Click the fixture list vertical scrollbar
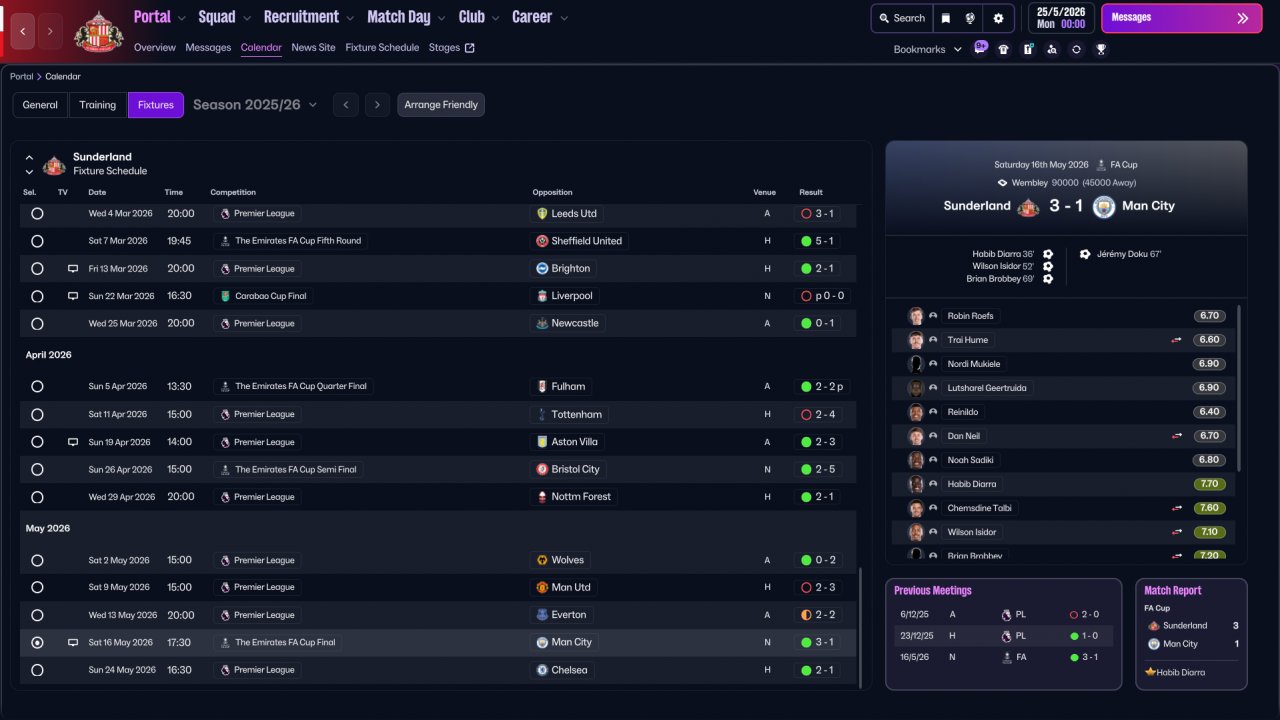 click(x=860, y=628)
